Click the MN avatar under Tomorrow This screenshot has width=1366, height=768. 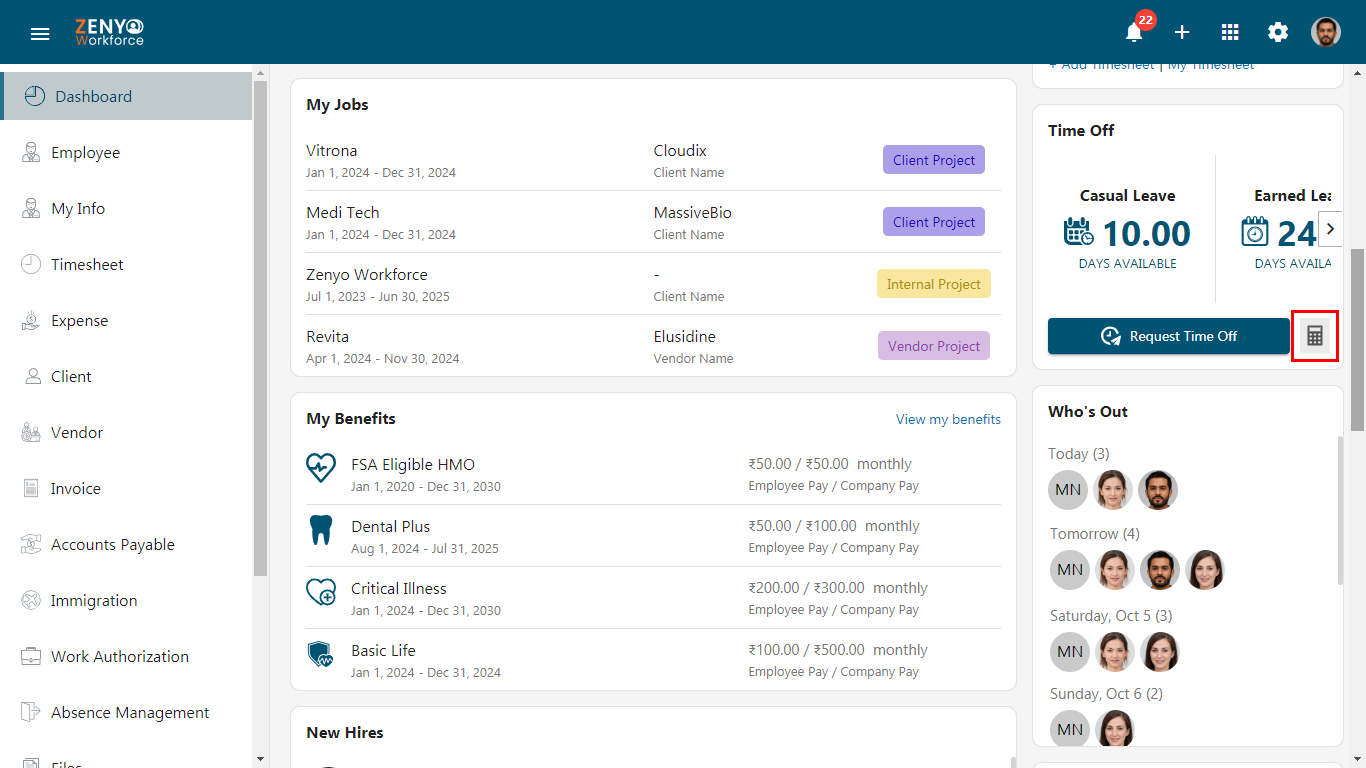(1070, 570)
